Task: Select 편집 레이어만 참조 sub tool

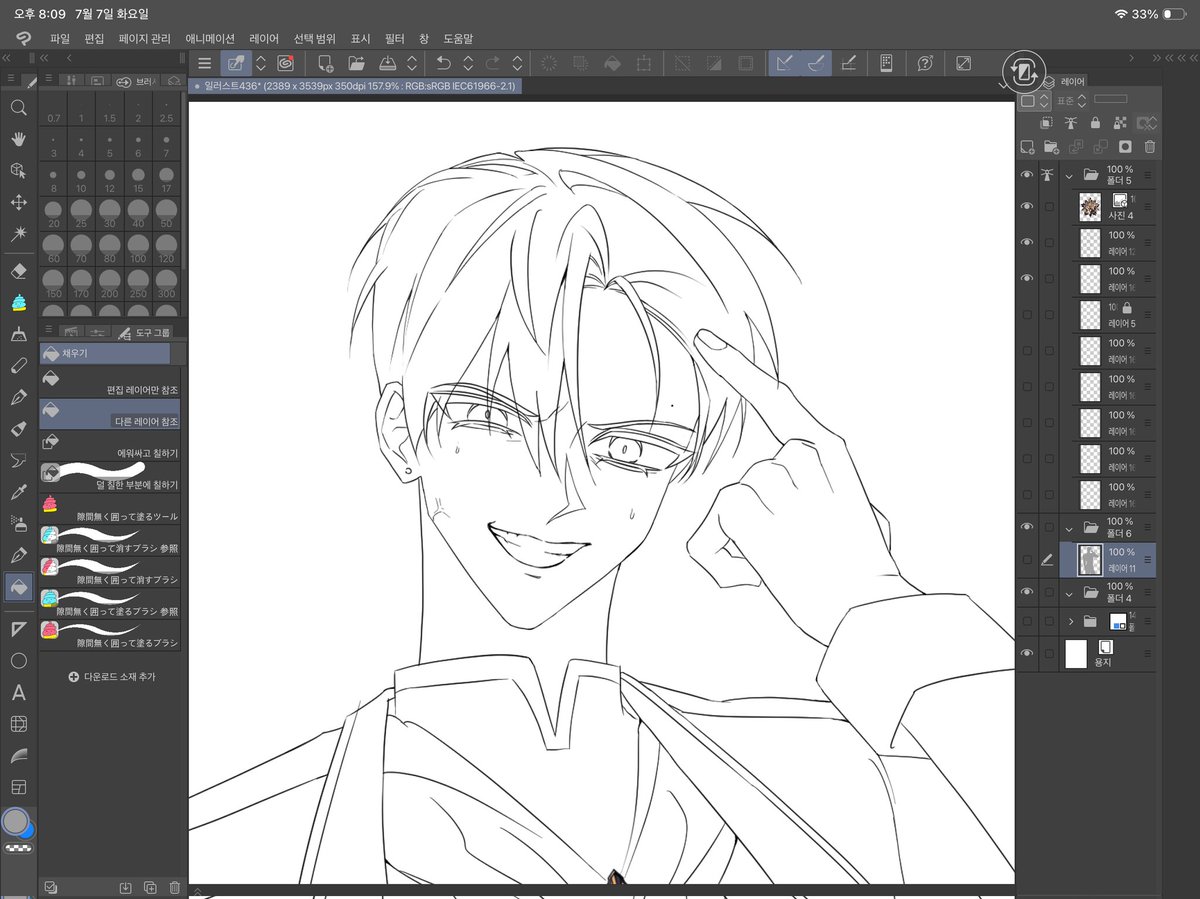Action: pos(110,380)
